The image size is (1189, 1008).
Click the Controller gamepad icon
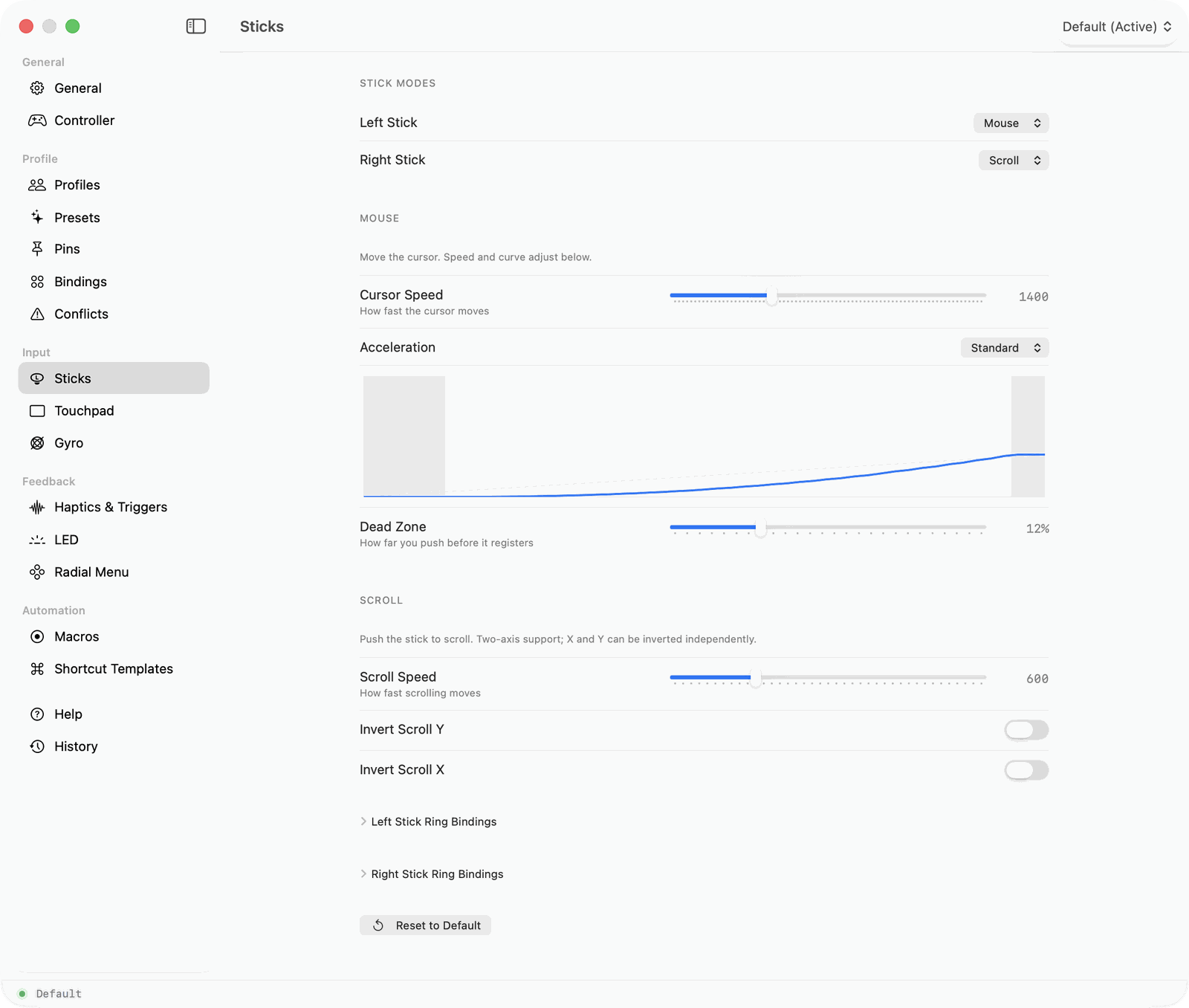pos(37,120)
